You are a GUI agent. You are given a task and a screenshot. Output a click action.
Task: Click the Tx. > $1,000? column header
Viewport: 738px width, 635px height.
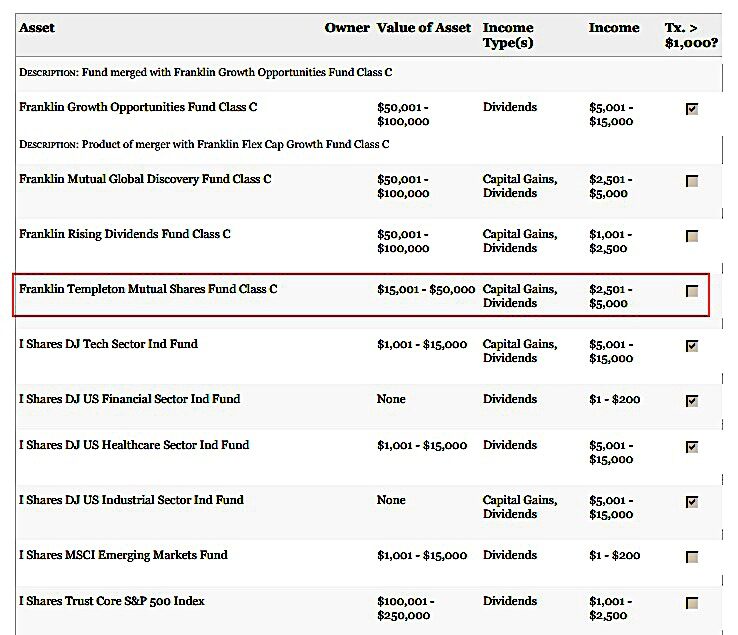691,35
